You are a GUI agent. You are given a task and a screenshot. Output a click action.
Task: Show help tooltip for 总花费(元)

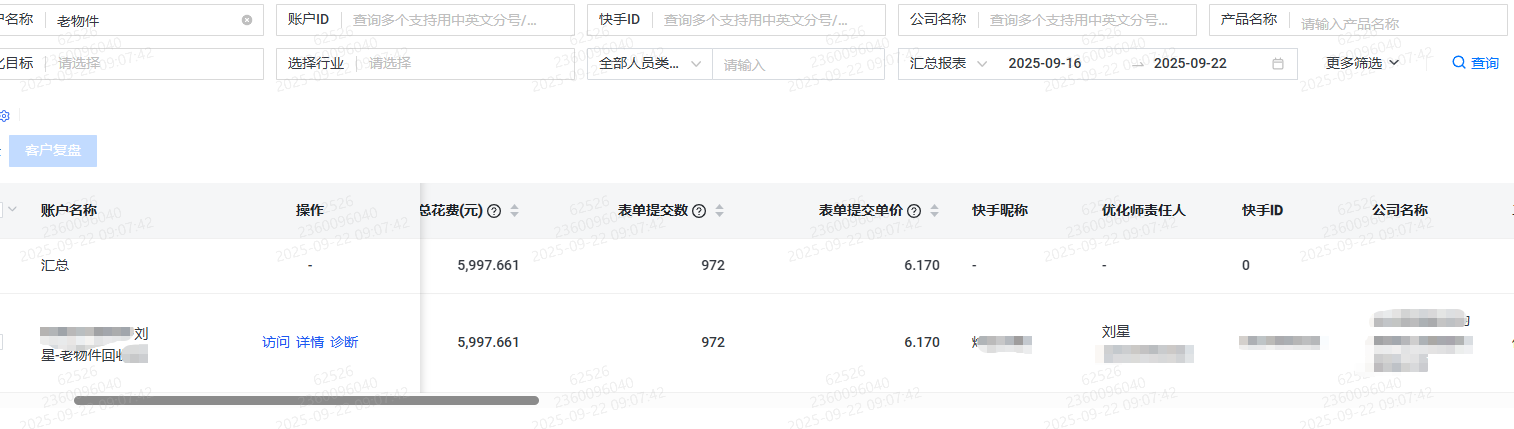coord(494,211)
